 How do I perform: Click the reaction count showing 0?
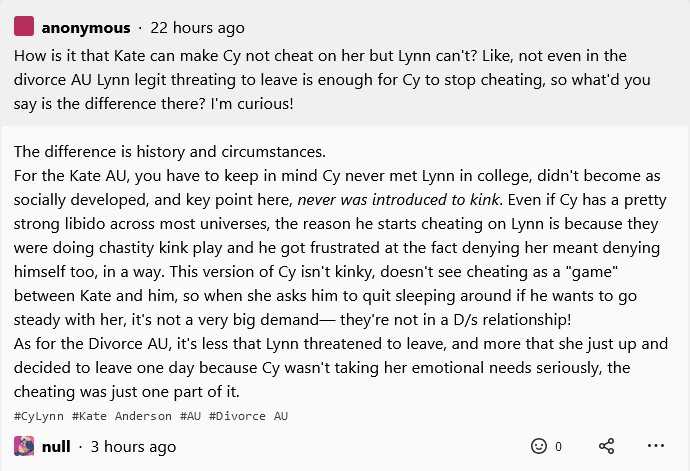559,446
